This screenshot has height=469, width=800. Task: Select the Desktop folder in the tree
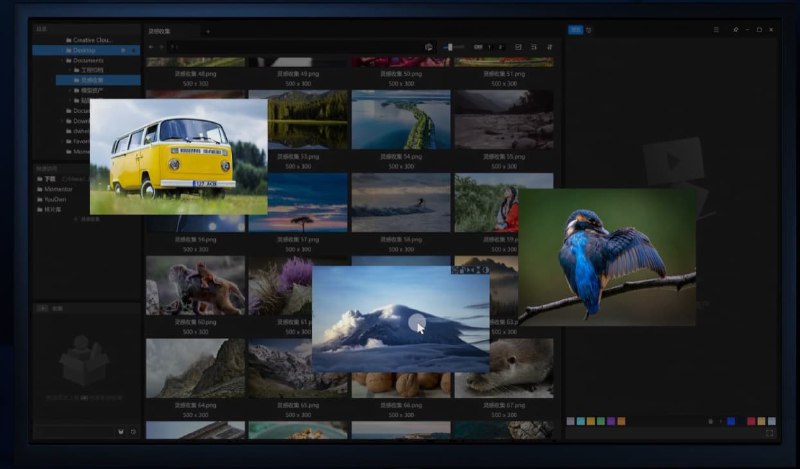pyautogui.click(x=86, y=50)
